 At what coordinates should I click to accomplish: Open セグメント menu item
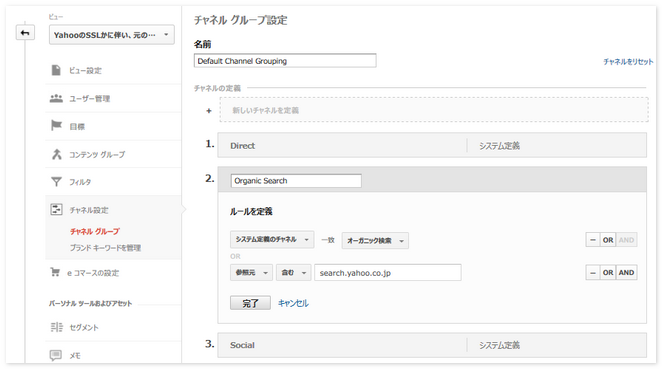point(84,328)
